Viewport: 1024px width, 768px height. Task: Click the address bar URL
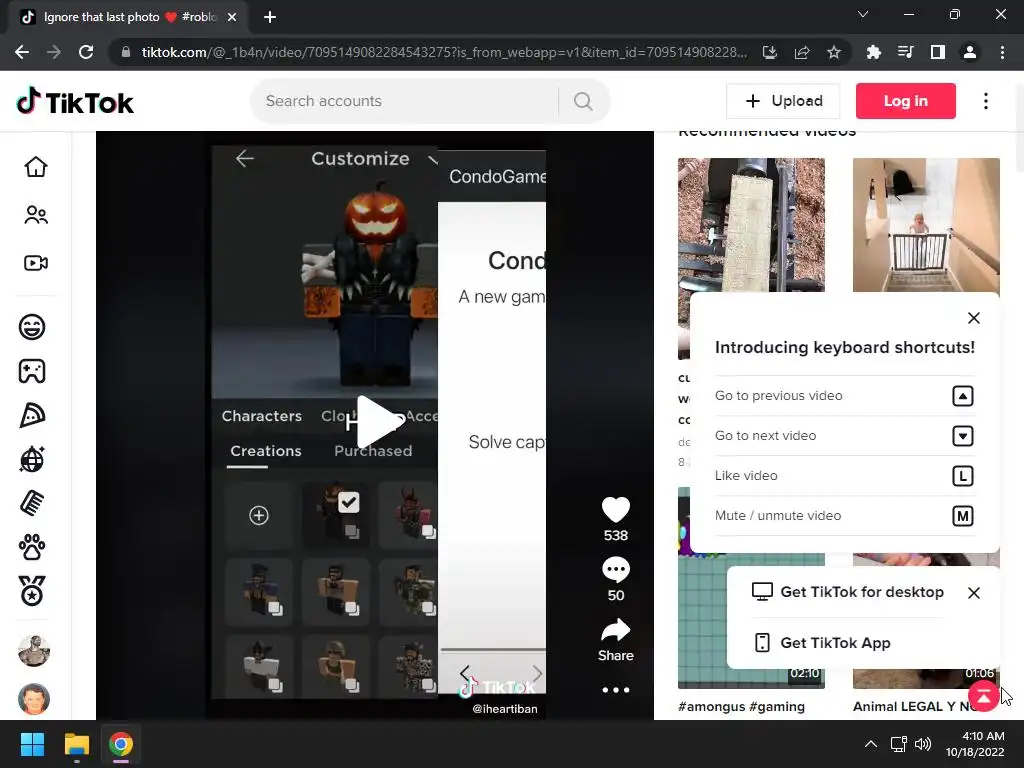coord(444,52)
